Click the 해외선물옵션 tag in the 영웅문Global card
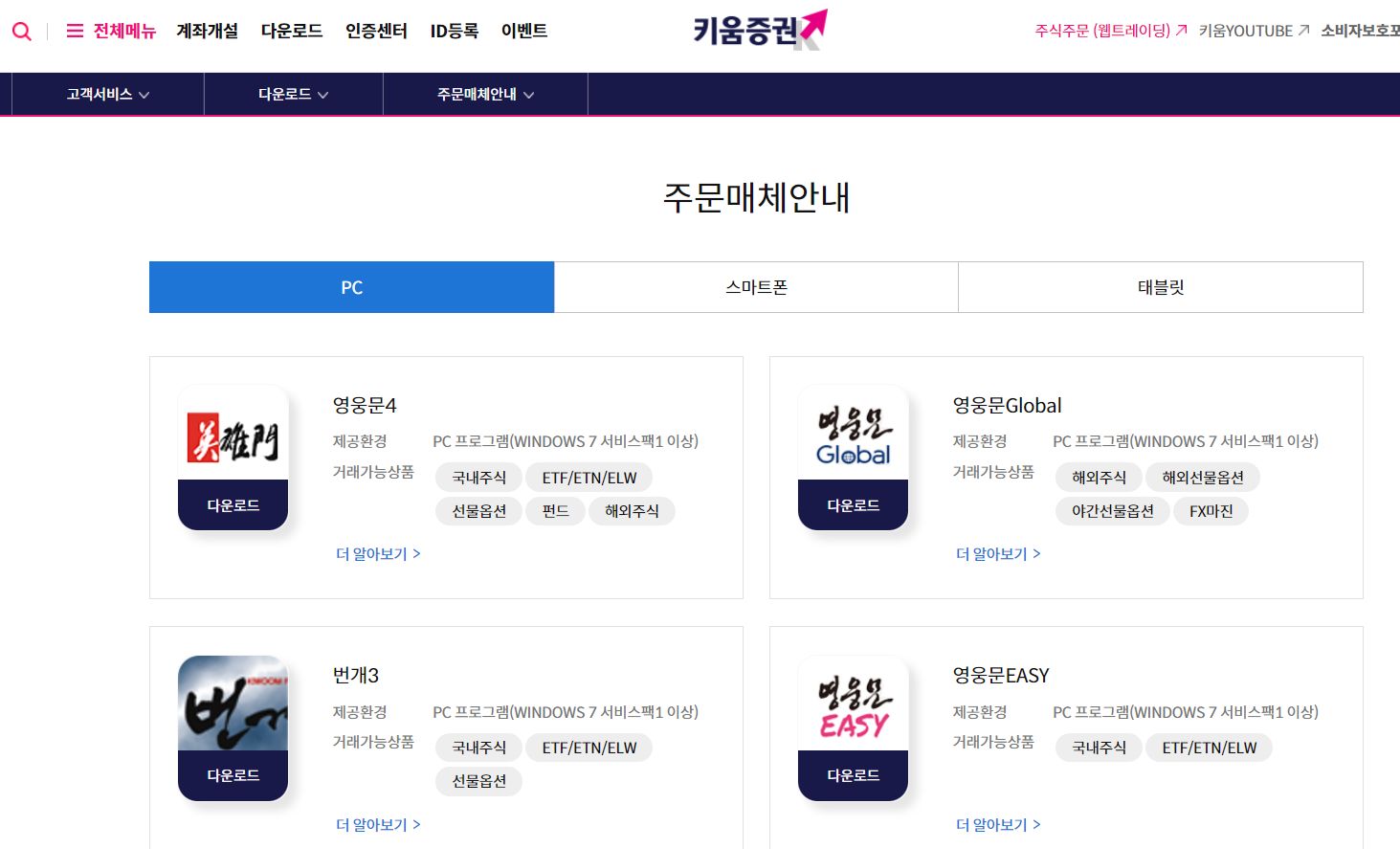This screenshot has width=1400, height=849. point(1203,478)
